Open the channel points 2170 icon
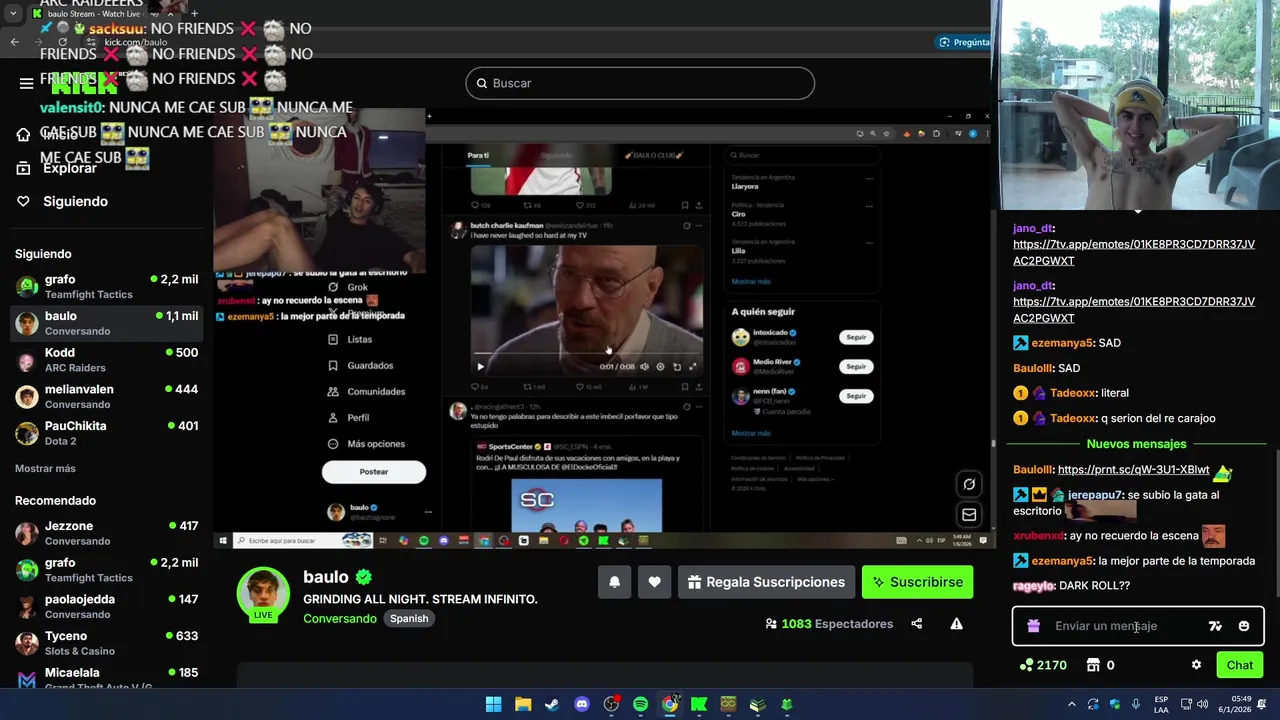 click(x=1026, y=665)
